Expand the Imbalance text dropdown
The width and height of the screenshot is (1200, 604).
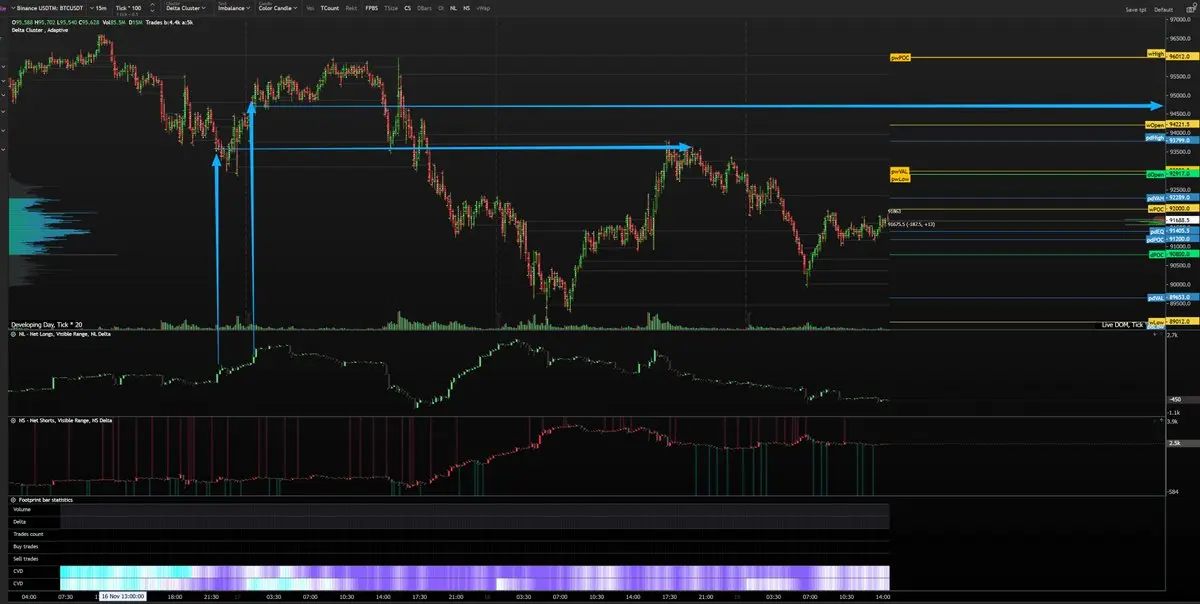(233, 8)
